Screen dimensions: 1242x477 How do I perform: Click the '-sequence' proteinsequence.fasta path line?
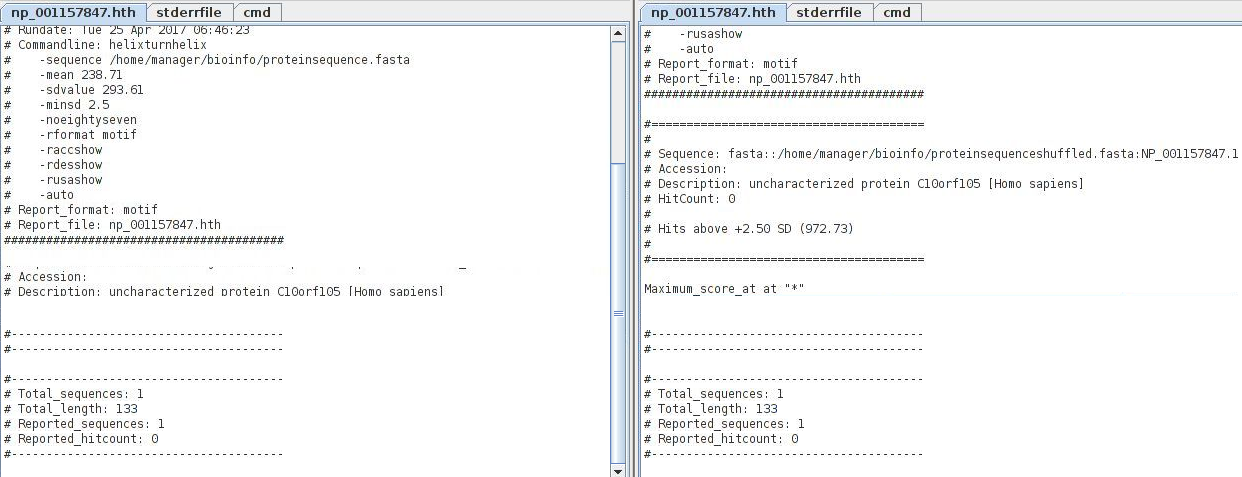click(x=224, y=60)
